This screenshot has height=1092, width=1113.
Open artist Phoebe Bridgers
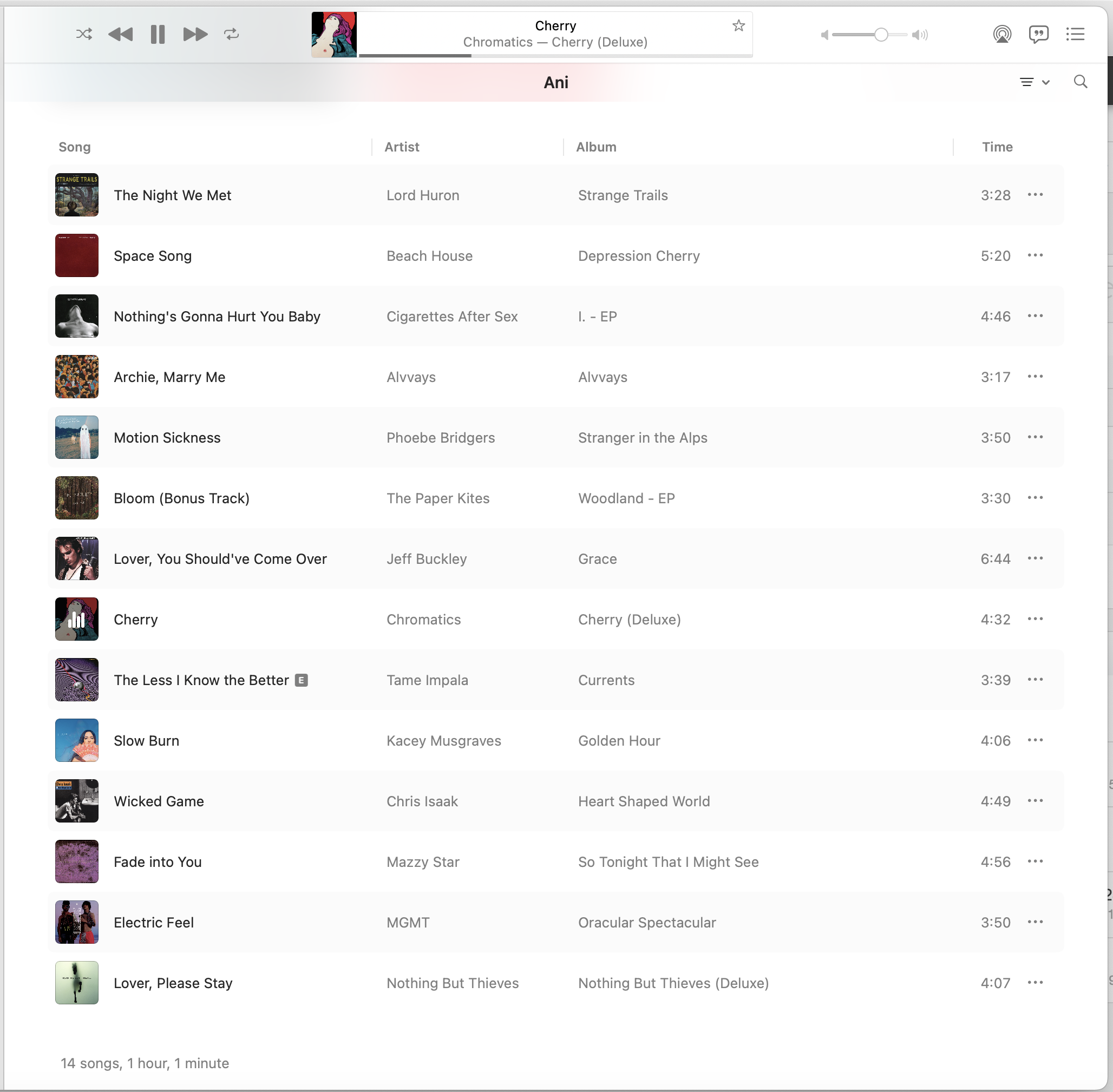(441, 438)
